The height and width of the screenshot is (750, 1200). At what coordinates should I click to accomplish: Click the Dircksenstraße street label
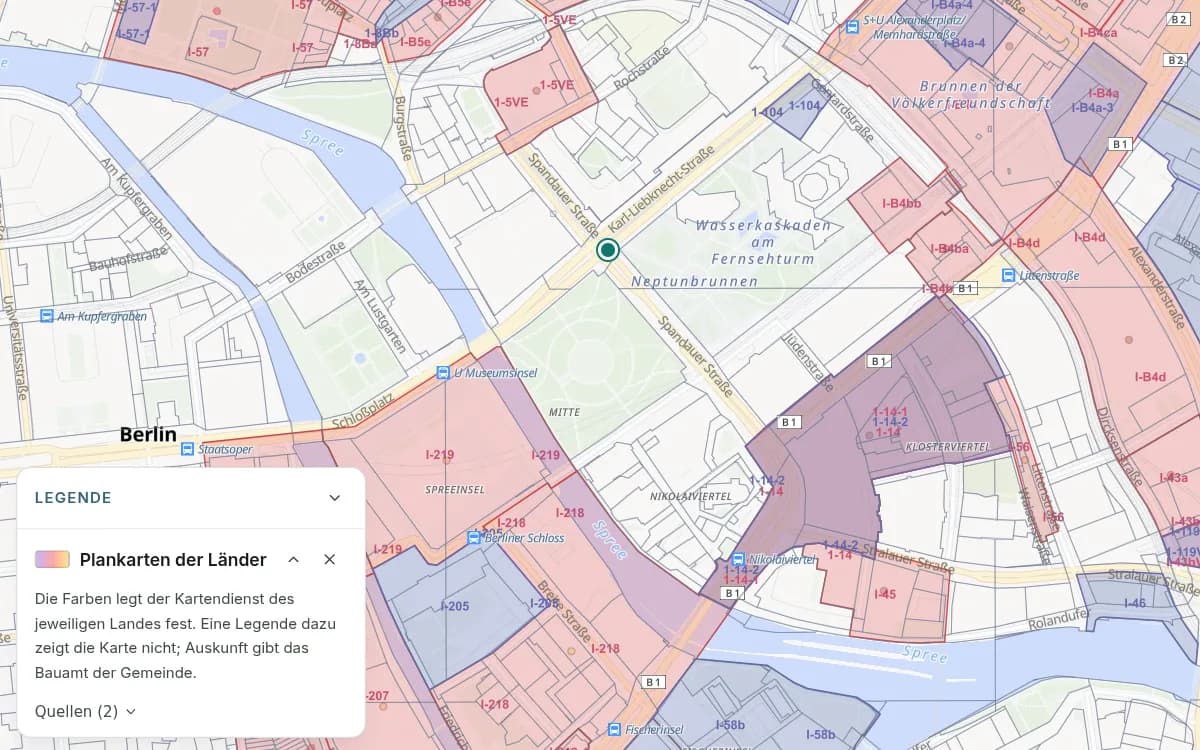[x=1118, y=446]
